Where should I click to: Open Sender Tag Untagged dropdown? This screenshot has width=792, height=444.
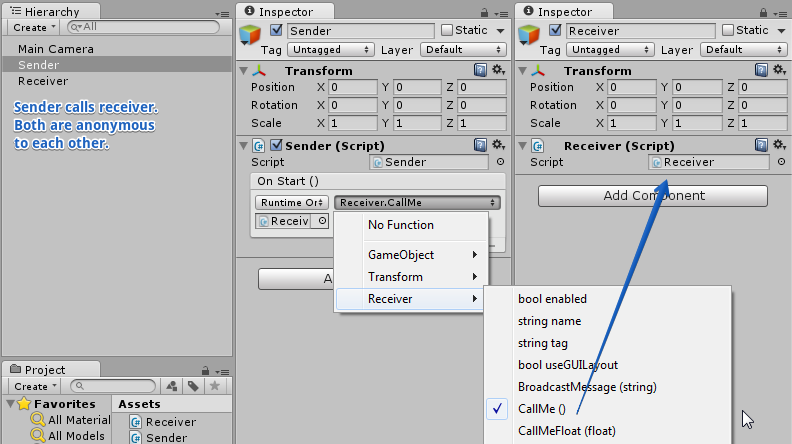tap(330, 50)
